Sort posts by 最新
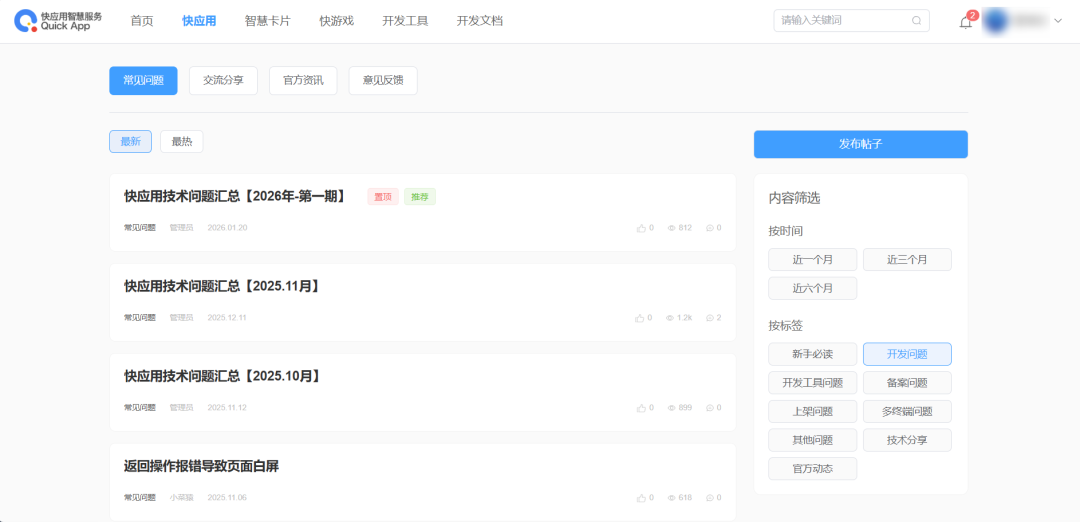 [x=130, y=141]
